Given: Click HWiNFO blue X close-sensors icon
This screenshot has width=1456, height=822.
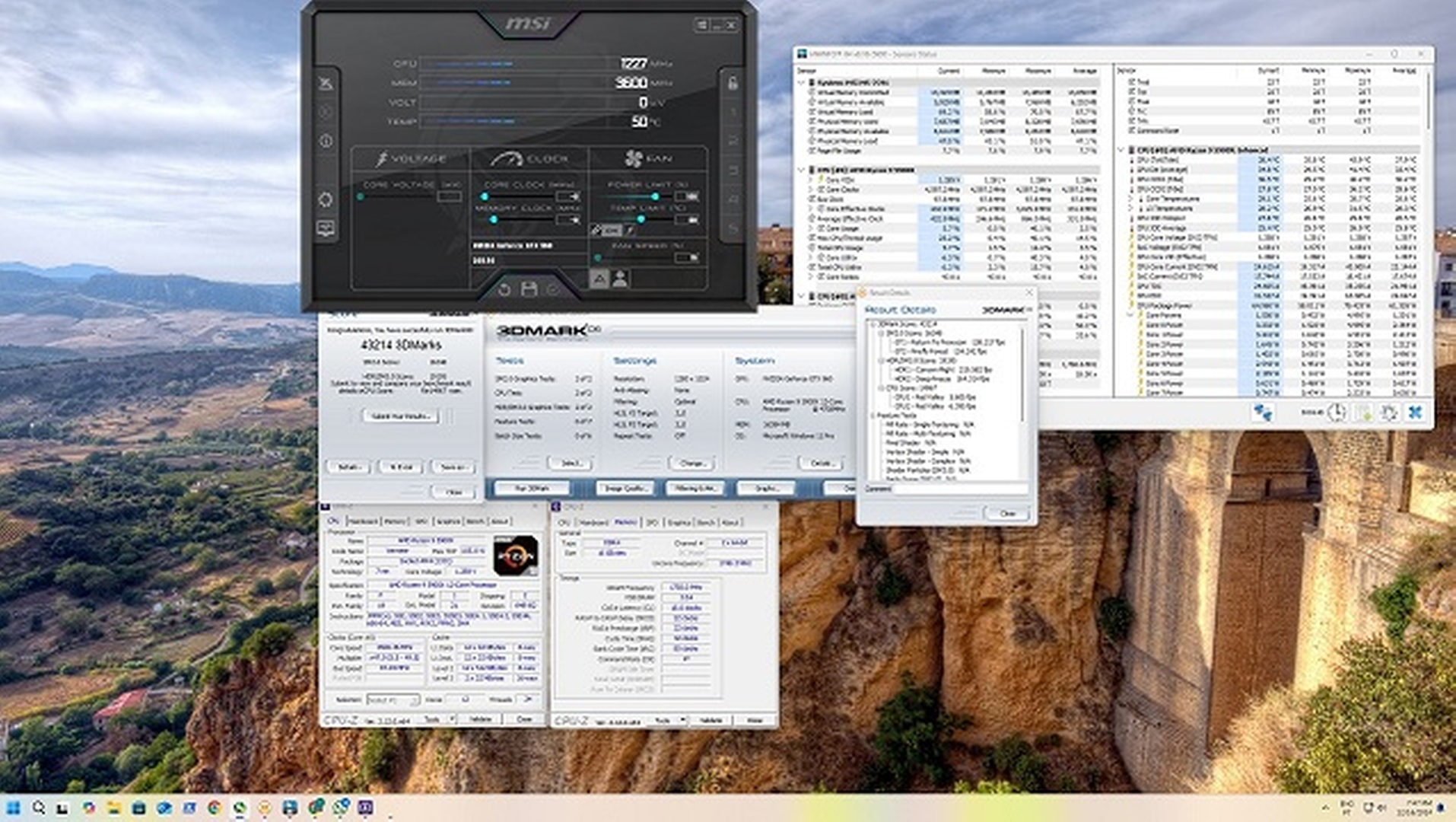Looking at the screenshot, I should click(x=1416, y=413).
